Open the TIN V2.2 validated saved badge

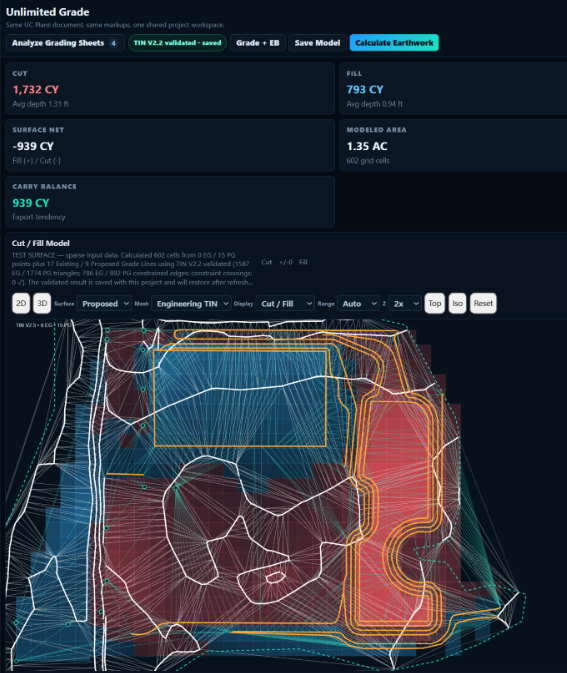pos(177,43)
